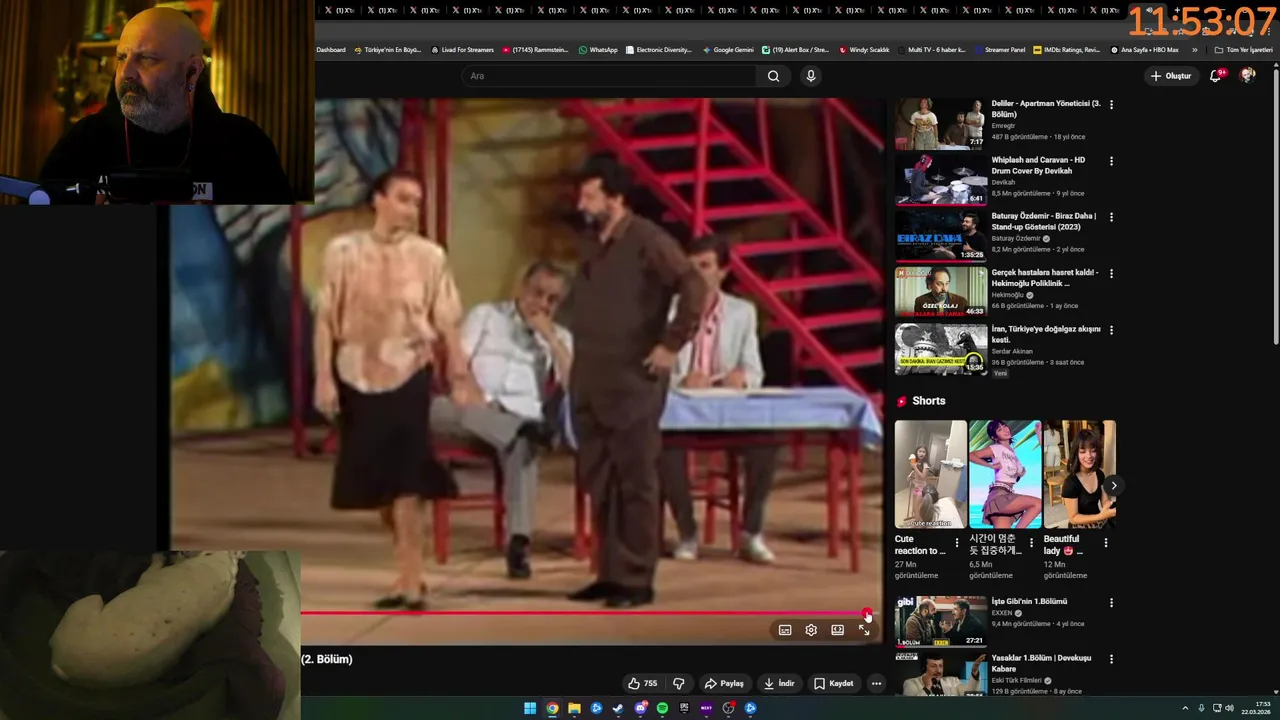Show hidden system tray icons
Screen dimensions: 1280x720
[1185, 708]
